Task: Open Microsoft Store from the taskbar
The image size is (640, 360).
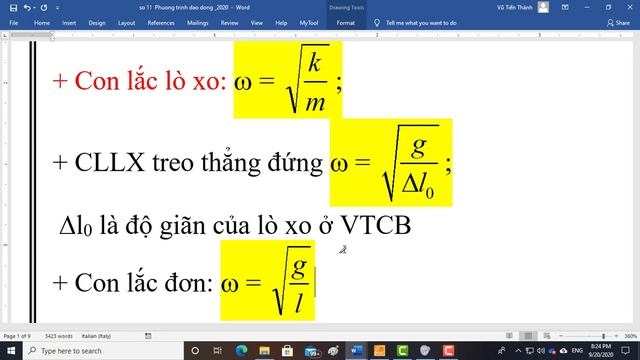Action: tap(287, 351)
